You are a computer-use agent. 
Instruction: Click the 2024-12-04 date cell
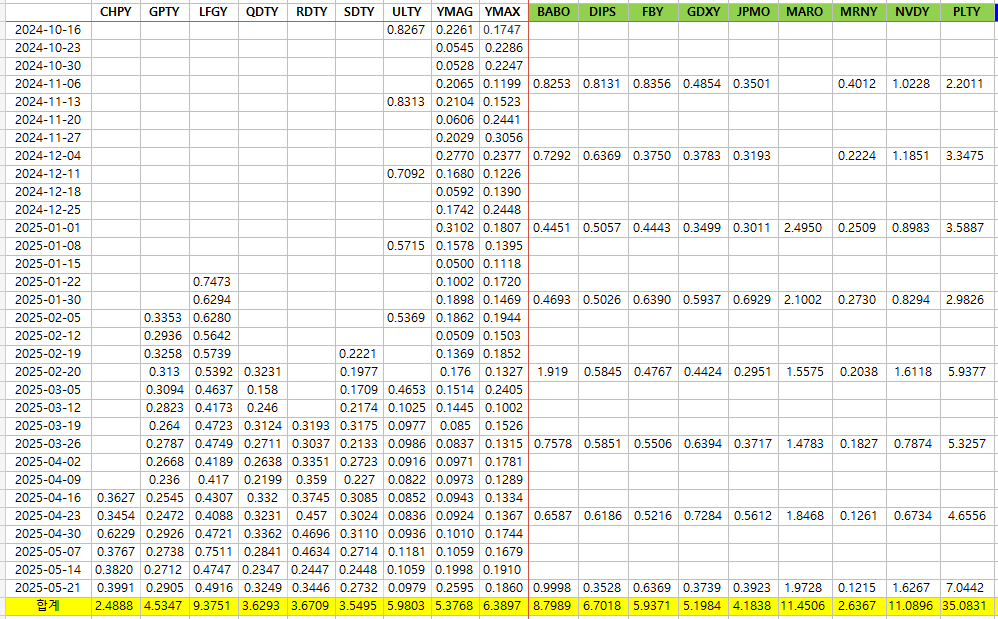49,156
